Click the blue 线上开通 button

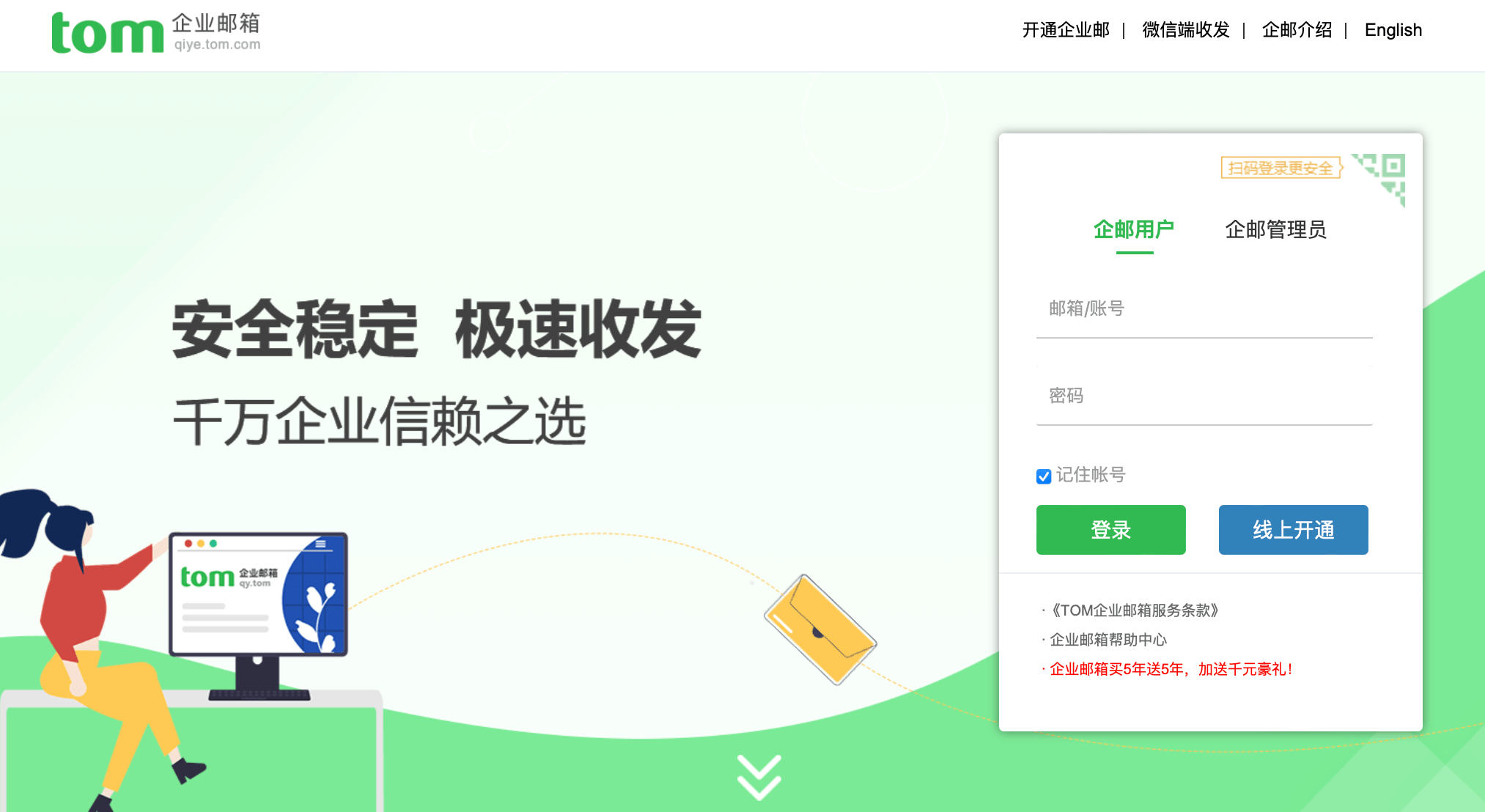tap(1293, 530)
